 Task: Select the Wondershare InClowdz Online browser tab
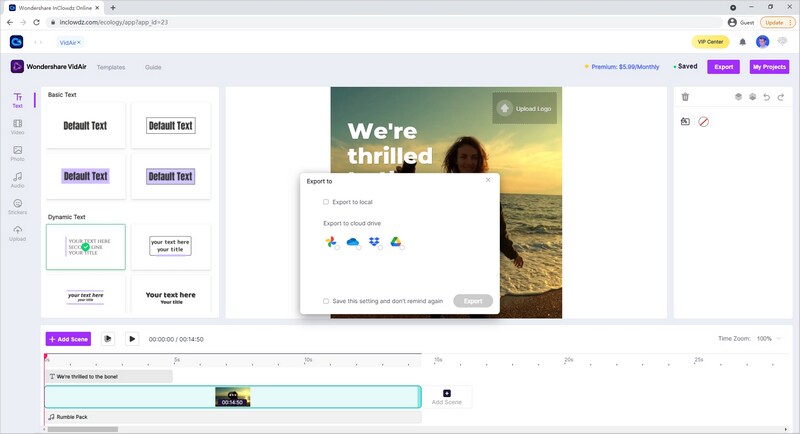(x=55, y=8)
